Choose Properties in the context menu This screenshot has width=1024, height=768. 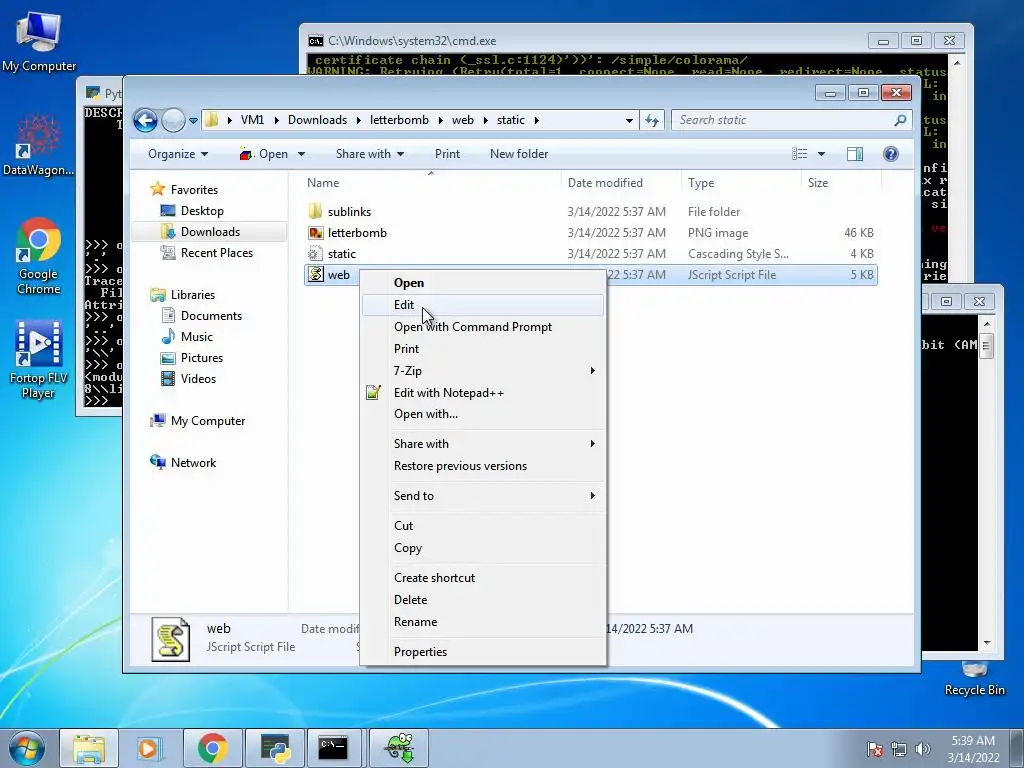pyautogui.click(x=483, y=652)
